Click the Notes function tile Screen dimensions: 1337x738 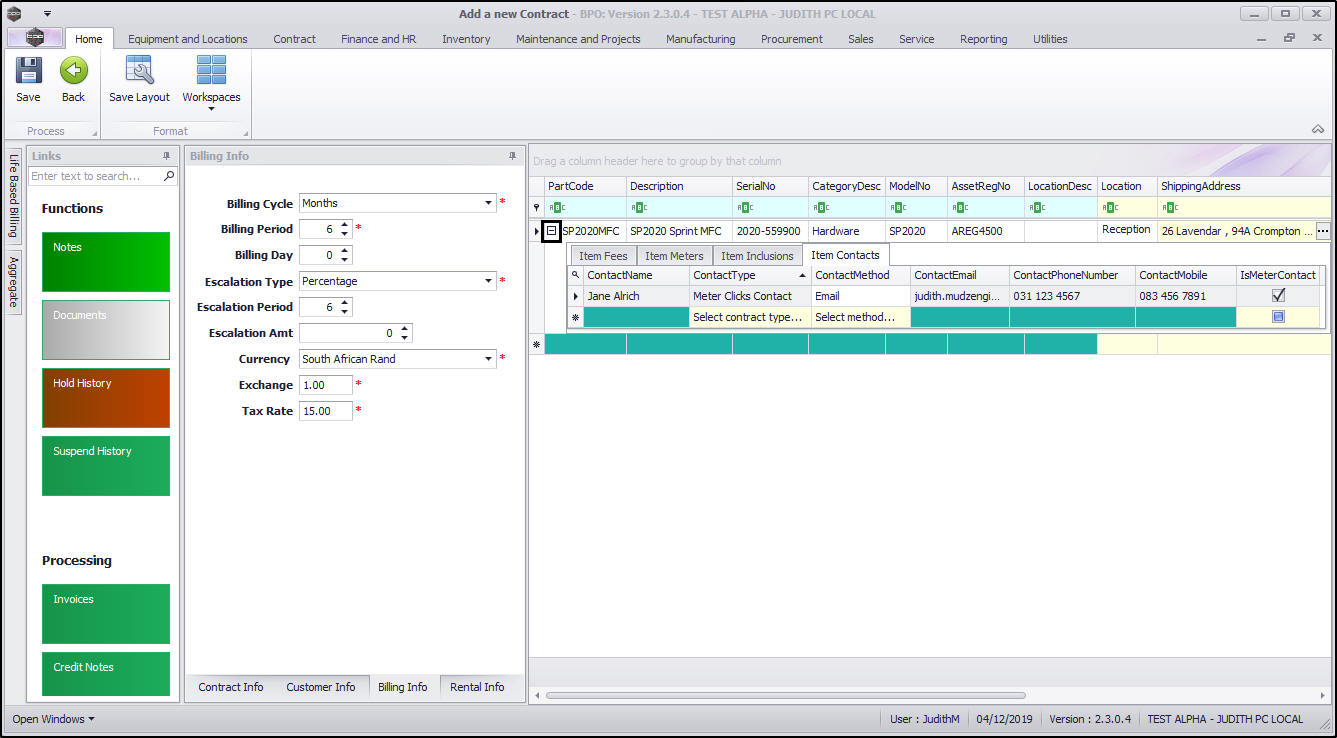(x=106, y=261)
